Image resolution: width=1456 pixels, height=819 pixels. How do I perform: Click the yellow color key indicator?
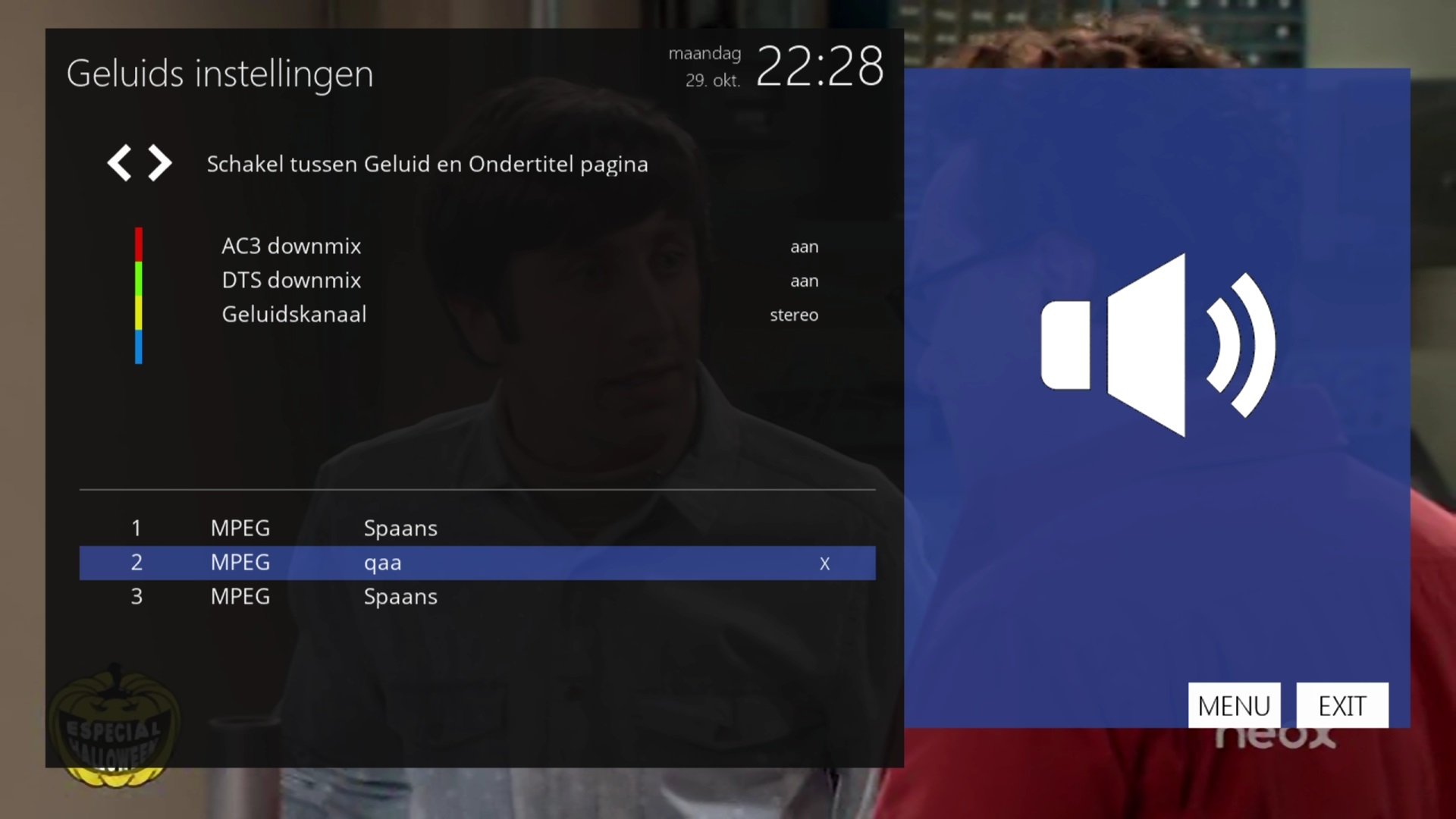pyautogui.click(x=139, y=312)
